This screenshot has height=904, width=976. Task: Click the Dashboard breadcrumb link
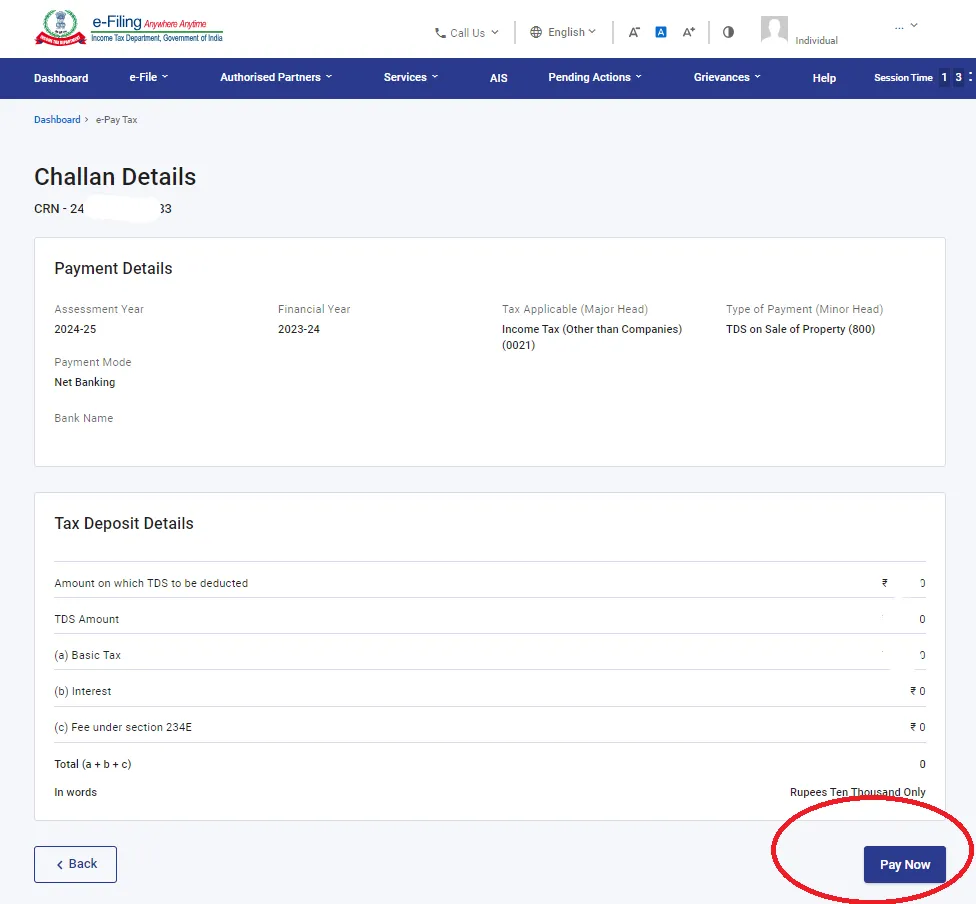pos(56,119)
